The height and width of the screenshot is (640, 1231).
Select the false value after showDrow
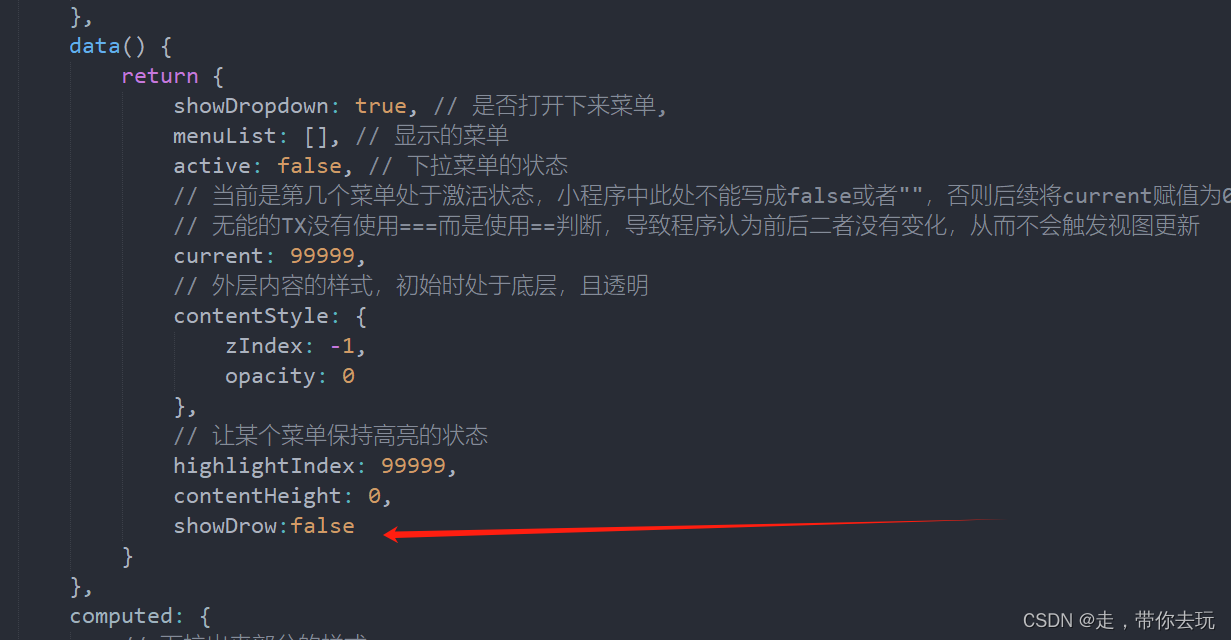point(322,526)
